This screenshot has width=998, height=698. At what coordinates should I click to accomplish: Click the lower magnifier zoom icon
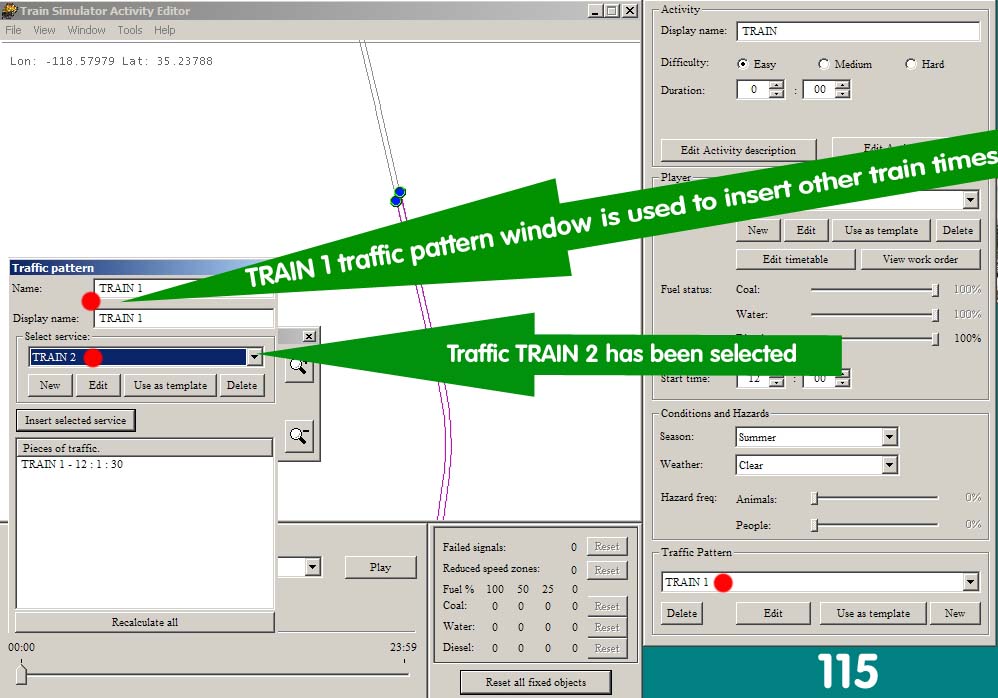point(299,436)
